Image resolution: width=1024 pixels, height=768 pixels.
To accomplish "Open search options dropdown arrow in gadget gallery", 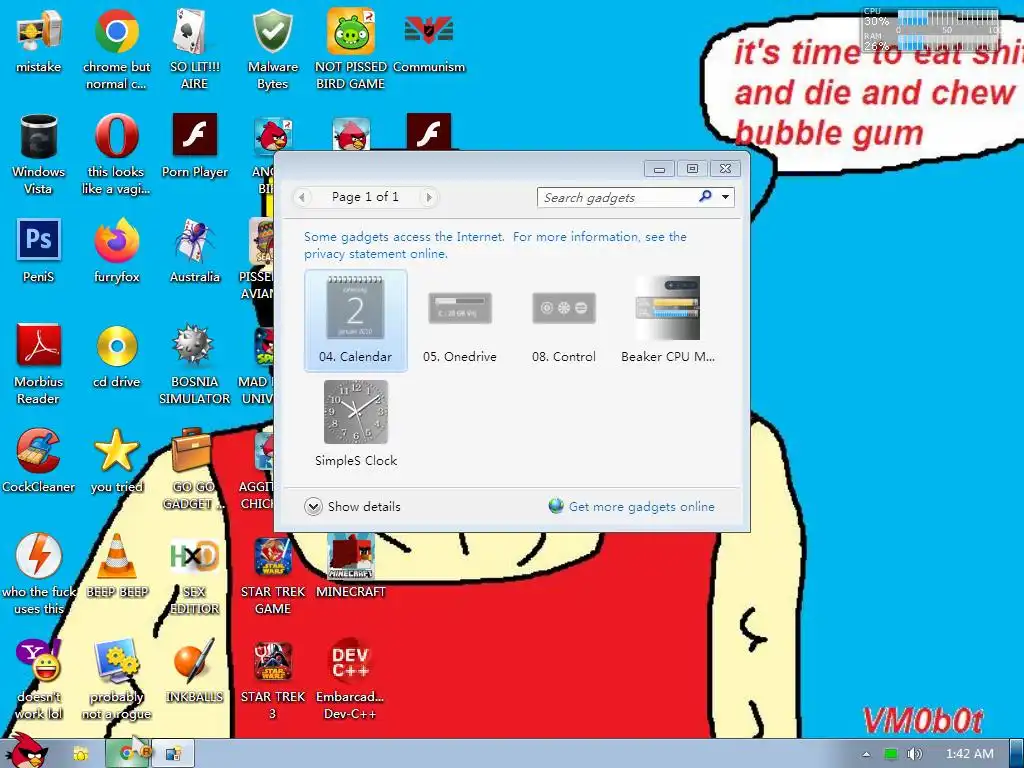I will (725, 197).
